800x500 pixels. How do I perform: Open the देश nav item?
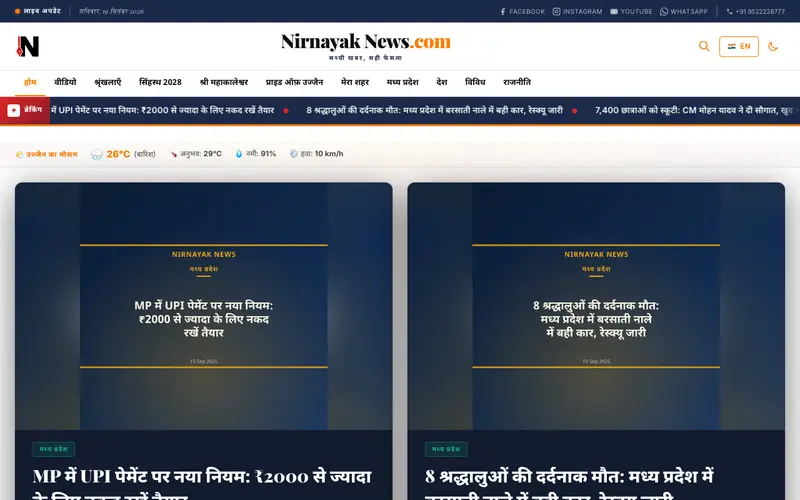point(442,82)
